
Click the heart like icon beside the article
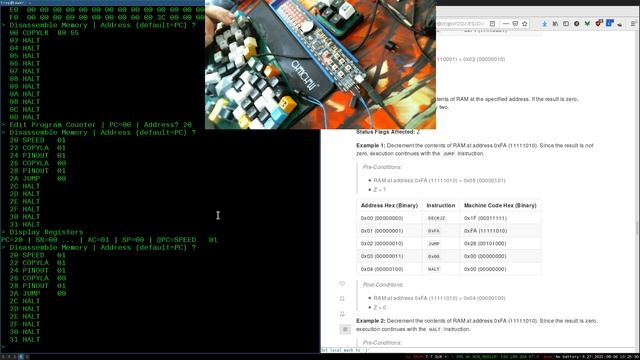[342, 284]
